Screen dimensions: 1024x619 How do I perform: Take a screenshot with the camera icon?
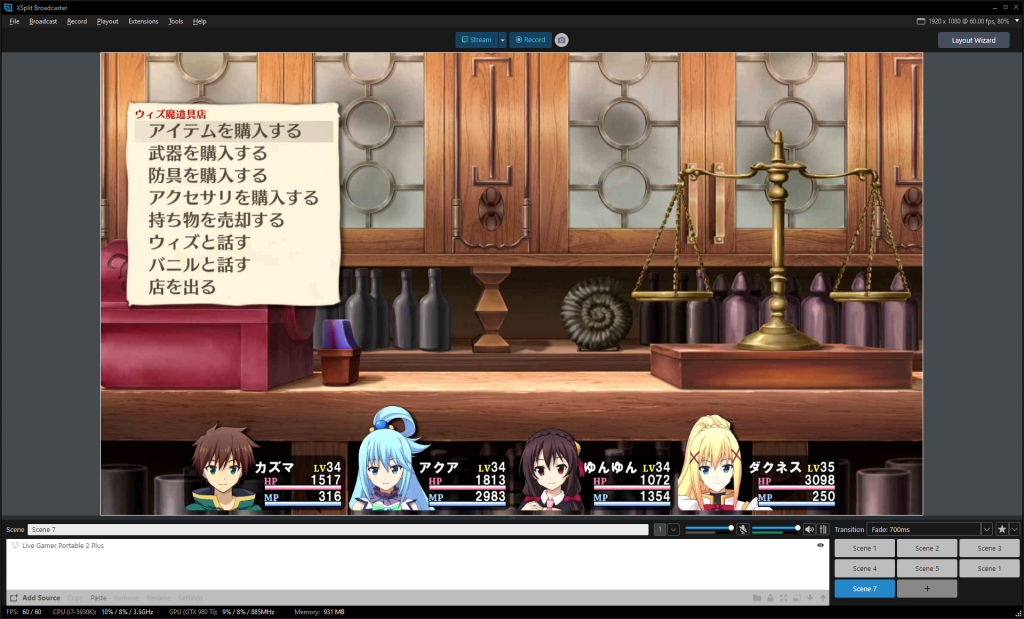pos(561,40)
